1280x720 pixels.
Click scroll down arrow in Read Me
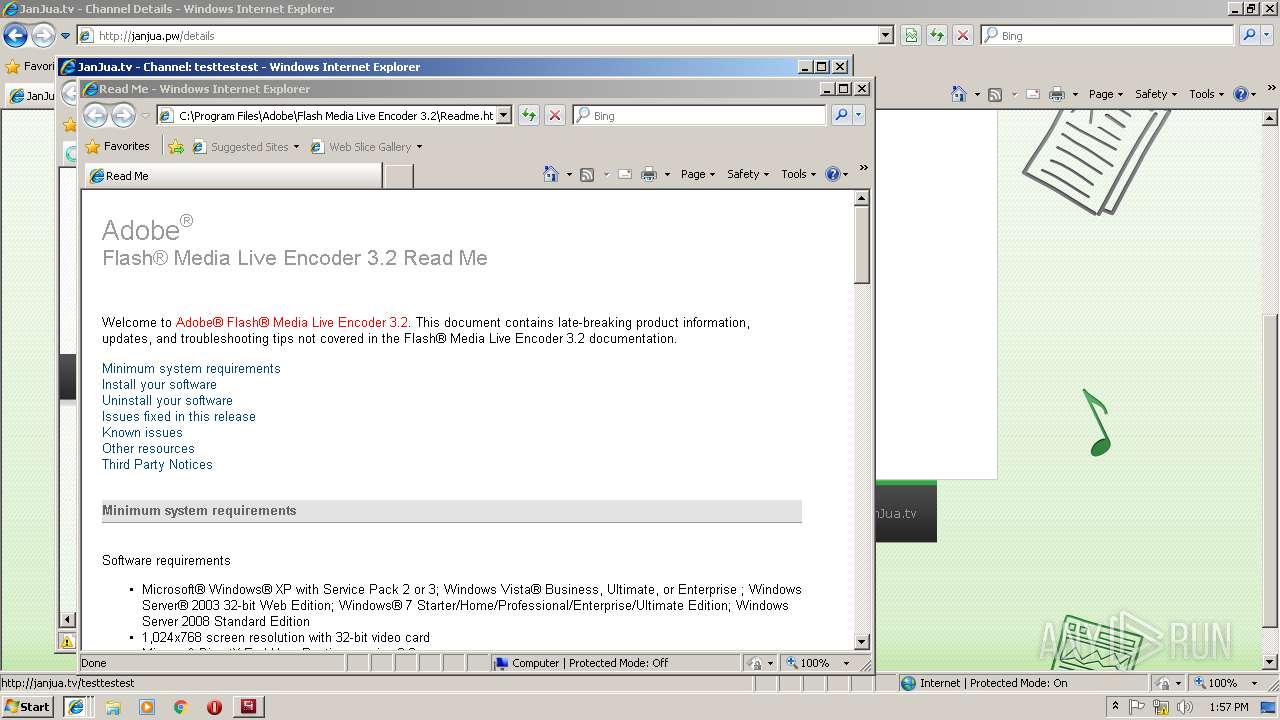point(862,641)
